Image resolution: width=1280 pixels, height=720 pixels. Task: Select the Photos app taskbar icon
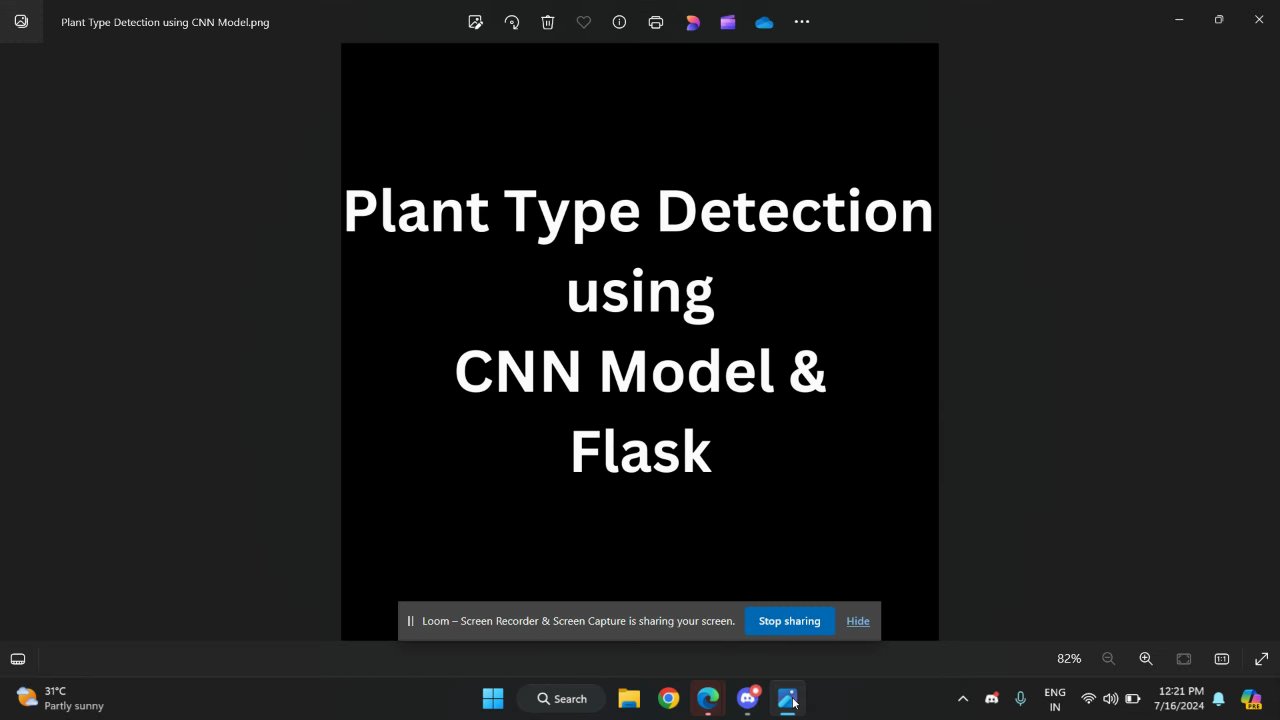click(x=787, y=698)
